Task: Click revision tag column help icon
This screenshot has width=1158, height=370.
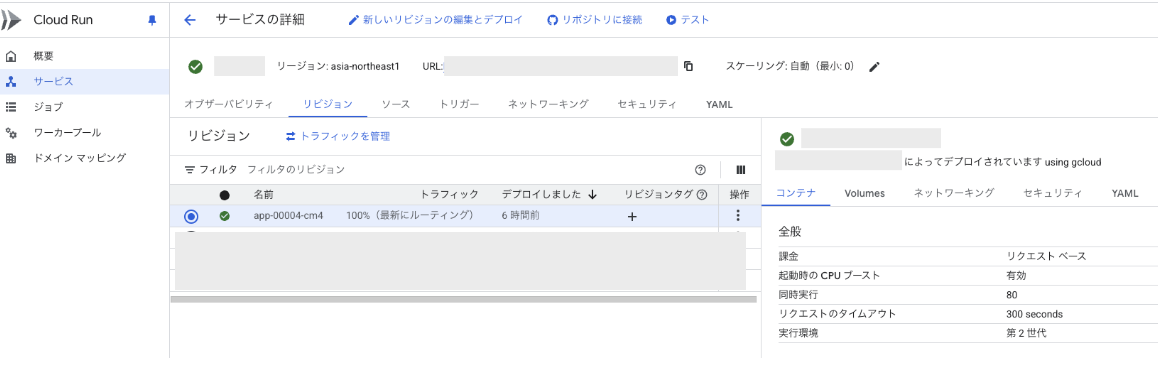Action: tap(702, 194)
